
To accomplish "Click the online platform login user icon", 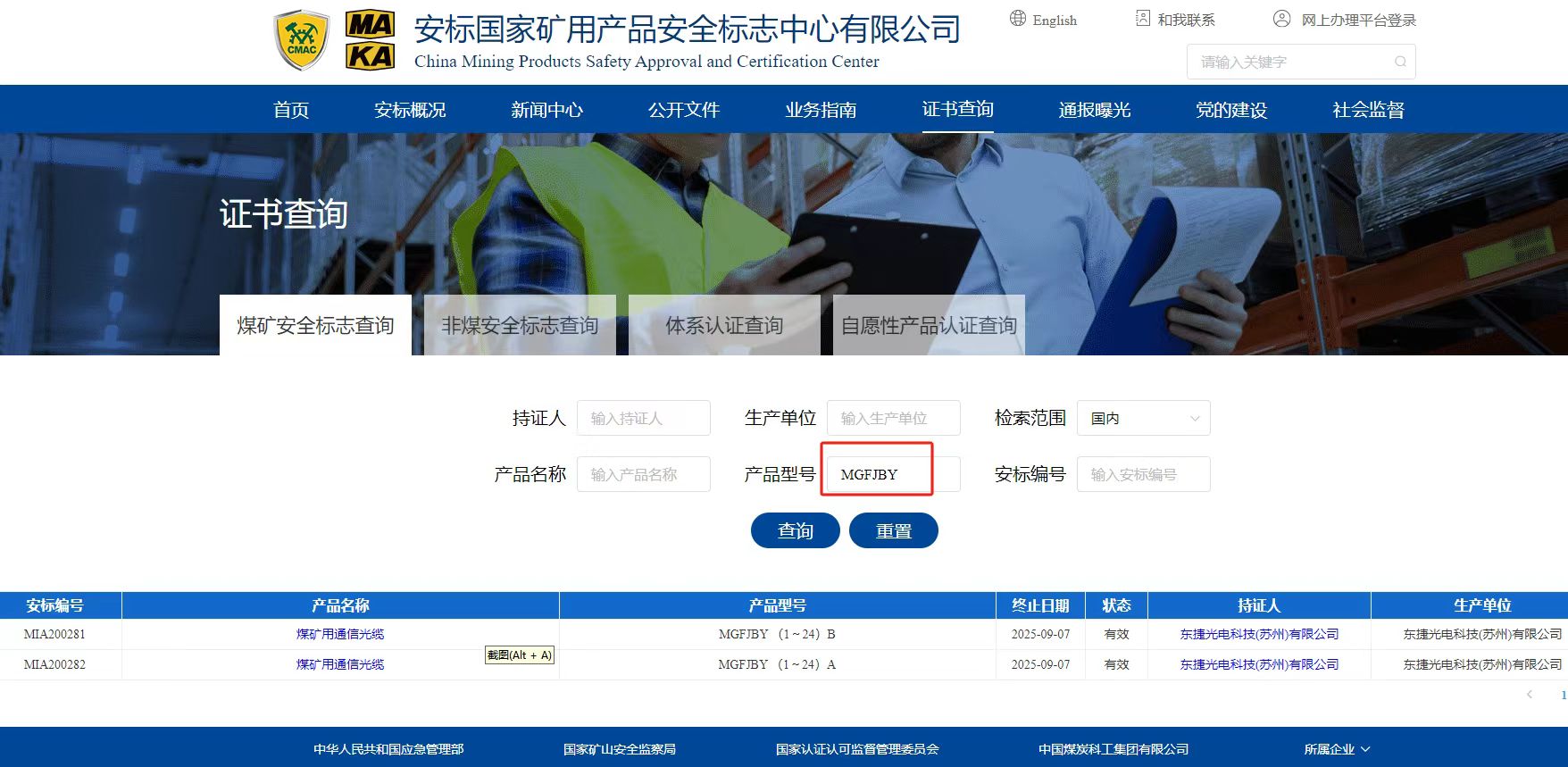I will (x=1281, y=19).
